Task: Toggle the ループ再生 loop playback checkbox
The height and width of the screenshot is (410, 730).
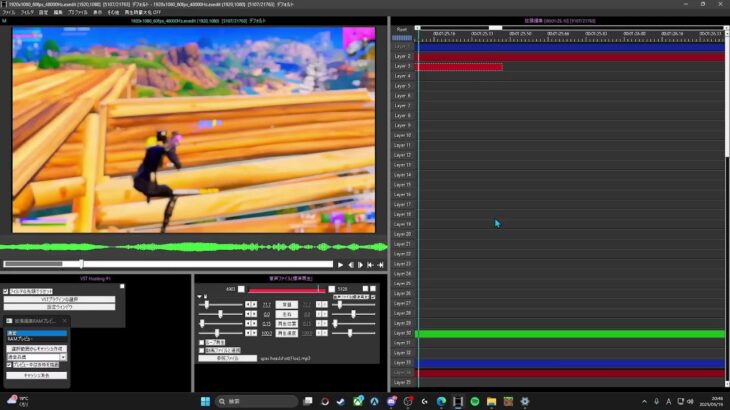Action: [202, 342]
